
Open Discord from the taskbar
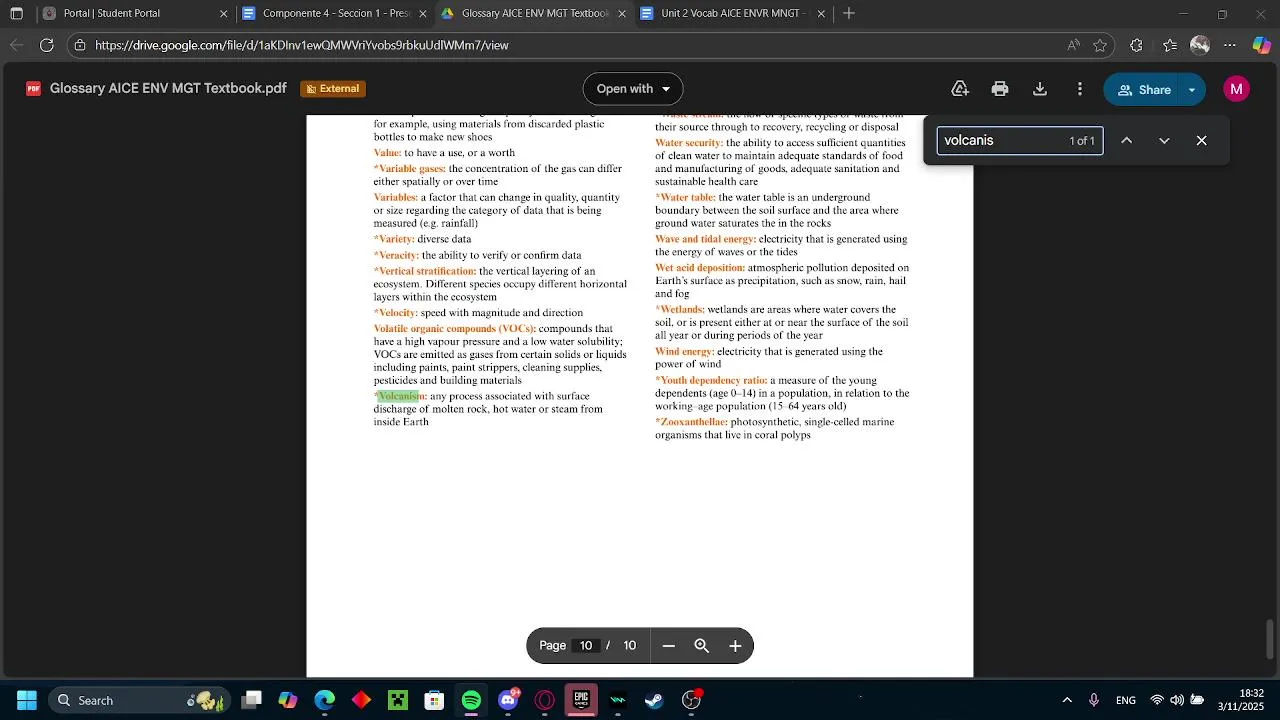pyautogui.click(x=508, y=700)
